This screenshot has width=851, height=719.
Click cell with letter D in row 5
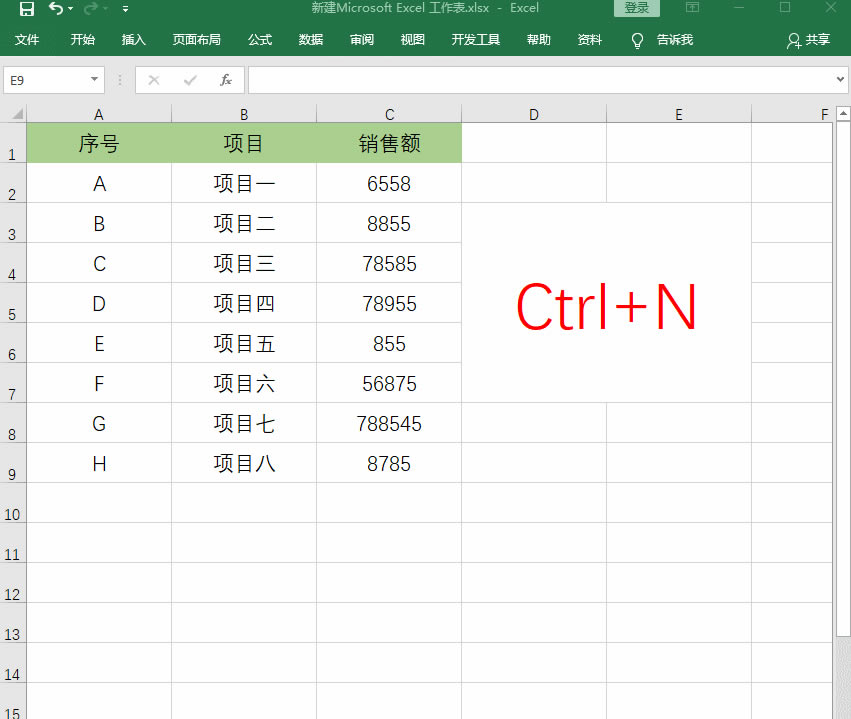click(99, 303)
